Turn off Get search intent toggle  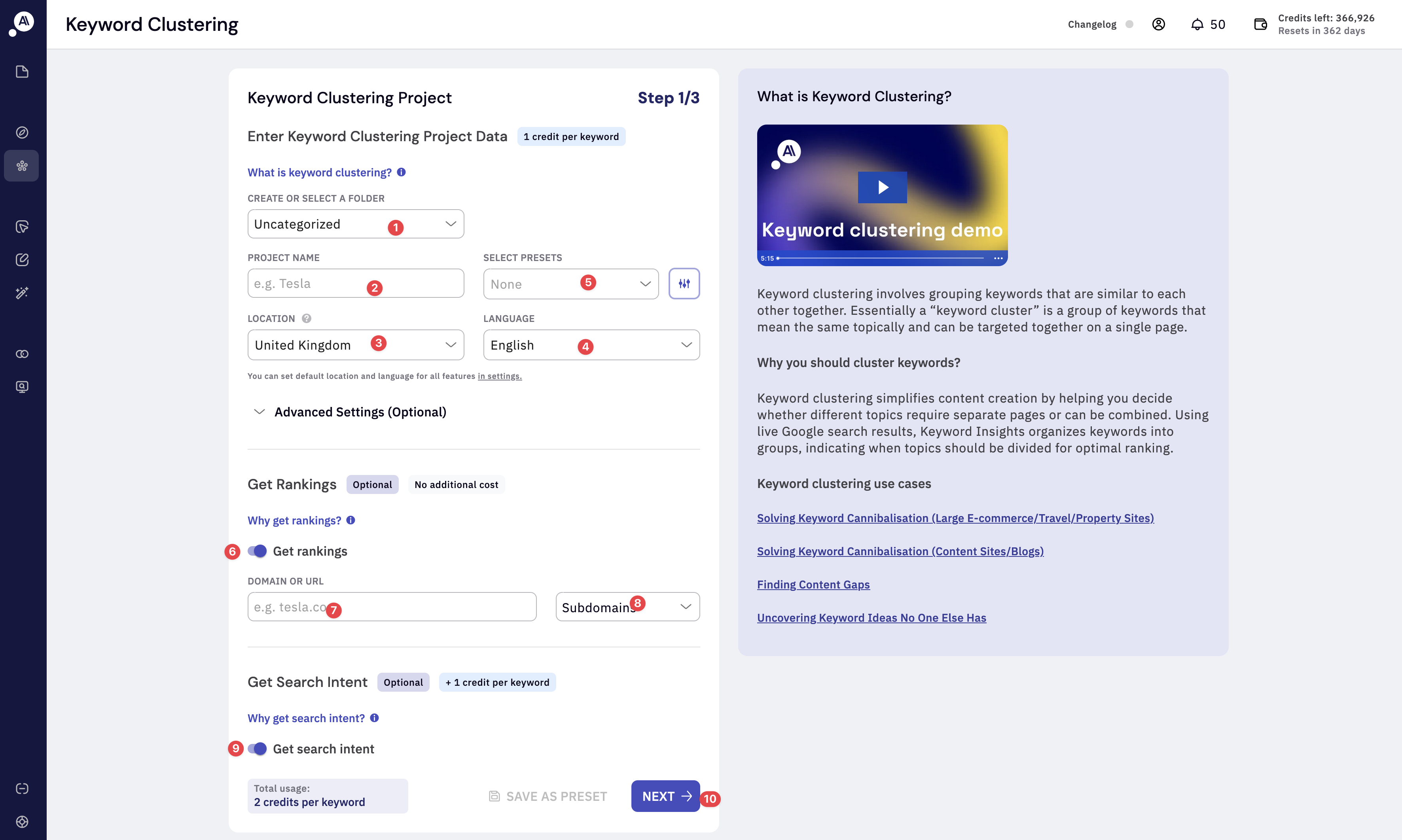(257, 749)
